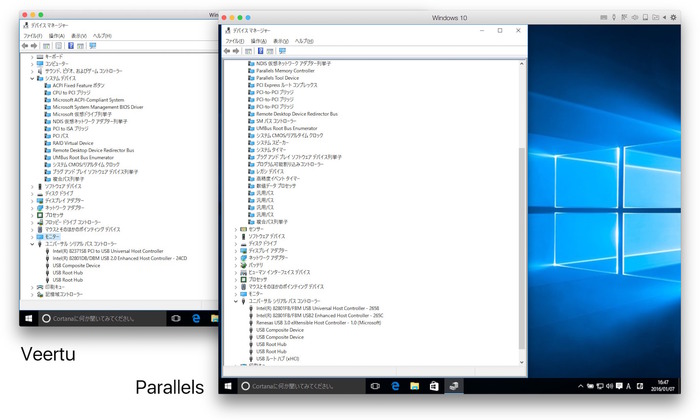700x420 pixels.
Task: Expand モニター node in Veertu window
Action: point(32,237)
